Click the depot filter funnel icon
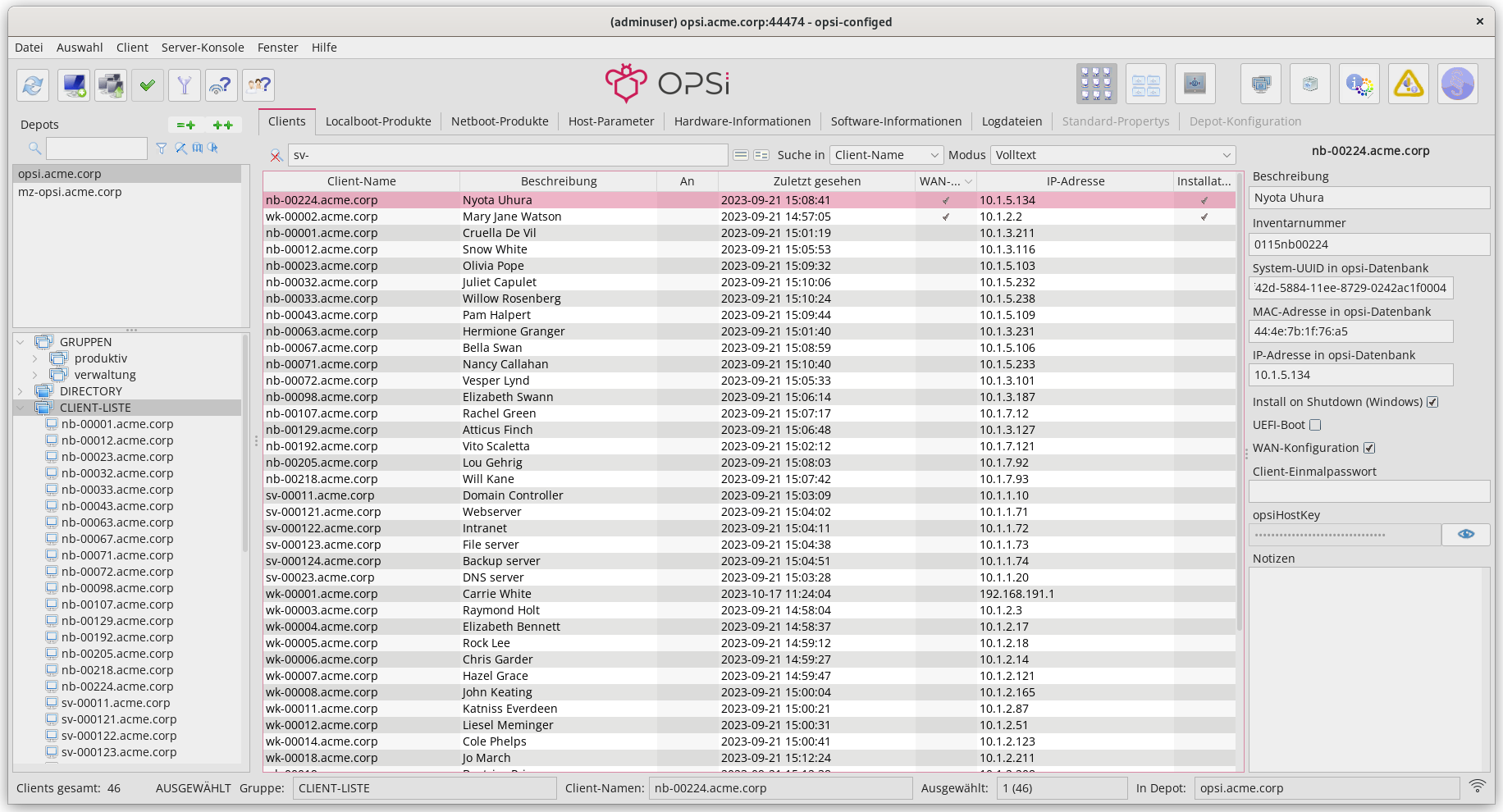1503x812 pixels. (x=162, y=148)
